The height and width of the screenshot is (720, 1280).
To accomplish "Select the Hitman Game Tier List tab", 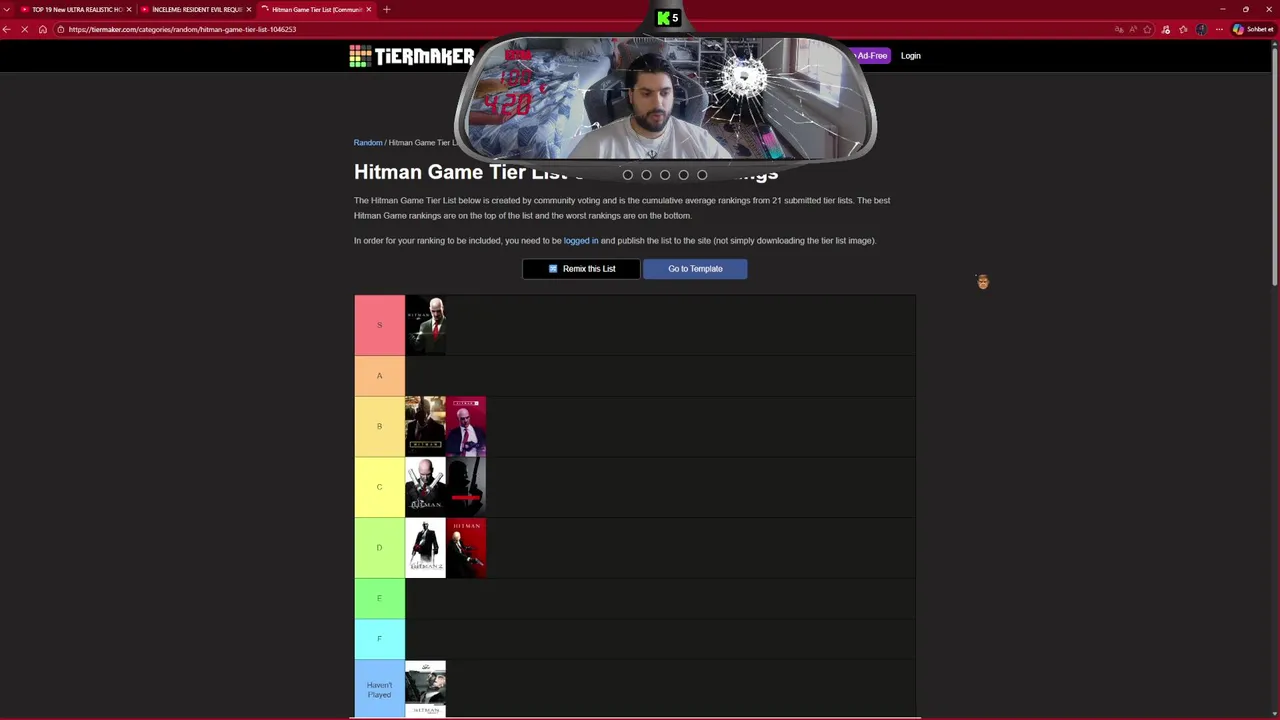I will point(316,9).
